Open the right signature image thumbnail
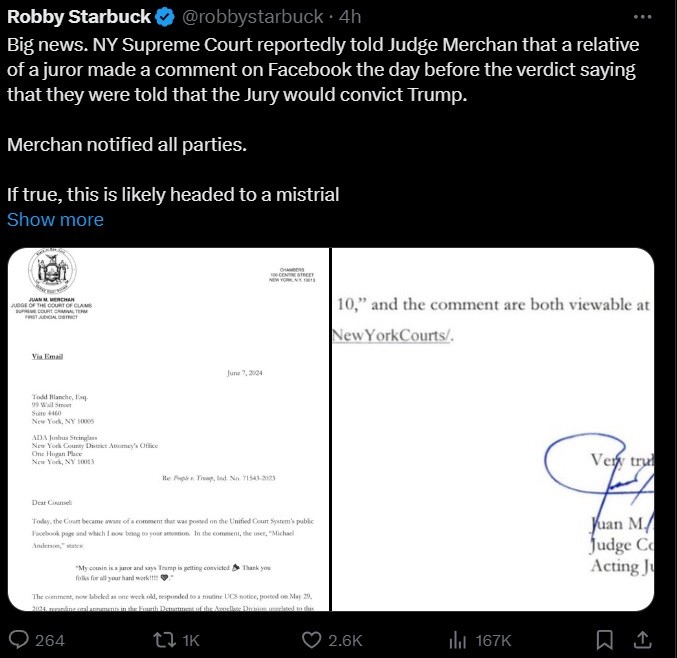677x658 pixels. pos(492,430)
